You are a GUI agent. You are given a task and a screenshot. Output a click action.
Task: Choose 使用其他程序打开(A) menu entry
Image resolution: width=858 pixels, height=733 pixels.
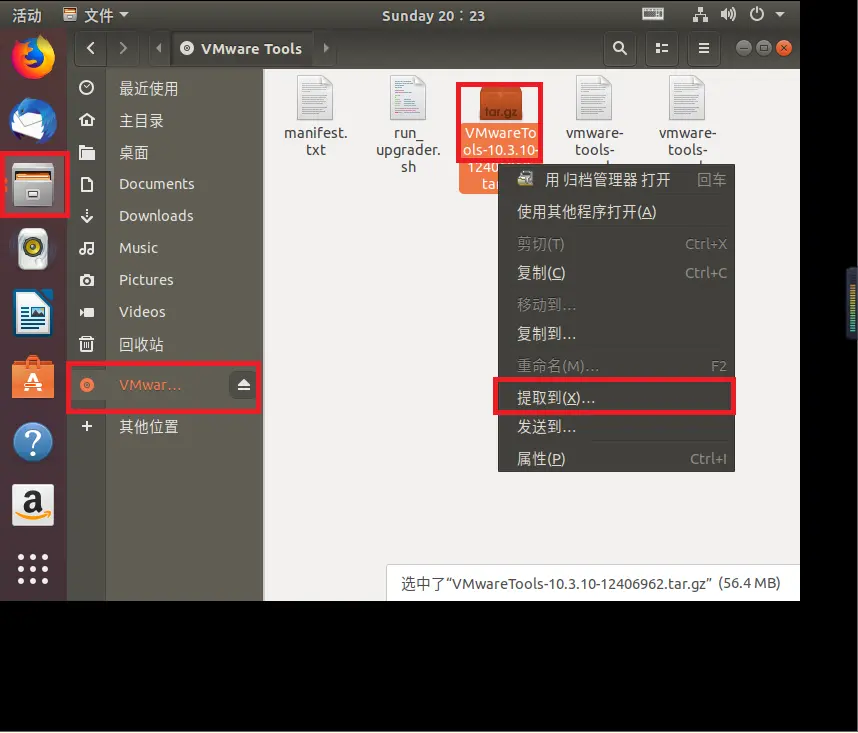click(x=616, y=212)
